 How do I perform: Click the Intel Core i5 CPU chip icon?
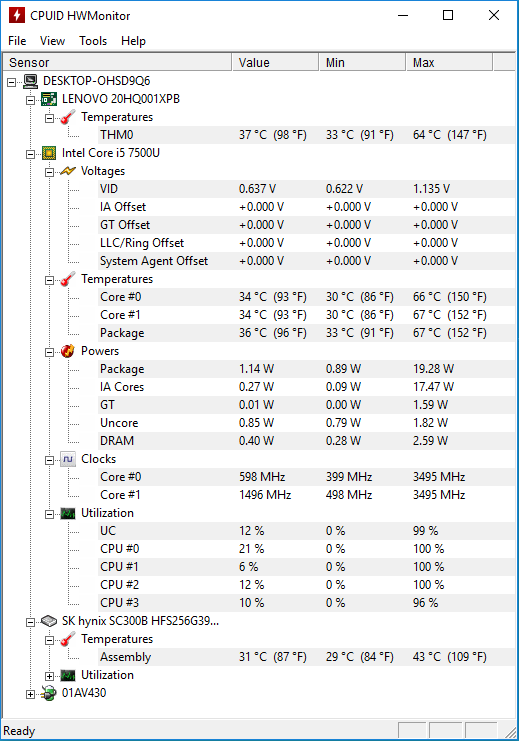click(49, 153)
